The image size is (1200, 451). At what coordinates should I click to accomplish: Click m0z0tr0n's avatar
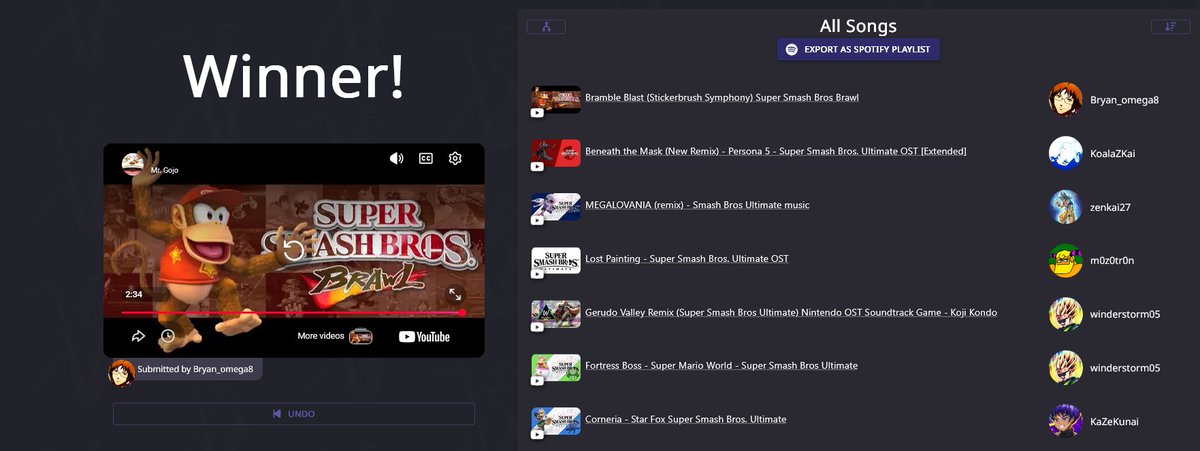tap(1065, 260)
